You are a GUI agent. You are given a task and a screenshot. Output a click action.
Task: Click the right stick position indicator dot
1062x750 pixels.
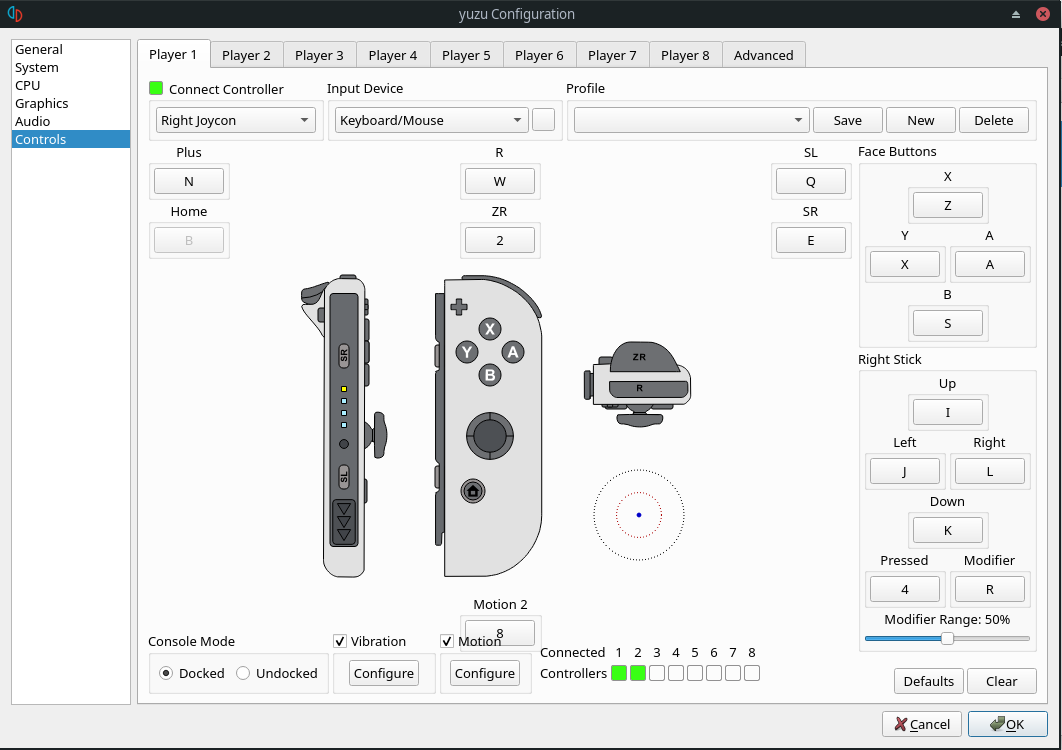click(x=639, y=515)
